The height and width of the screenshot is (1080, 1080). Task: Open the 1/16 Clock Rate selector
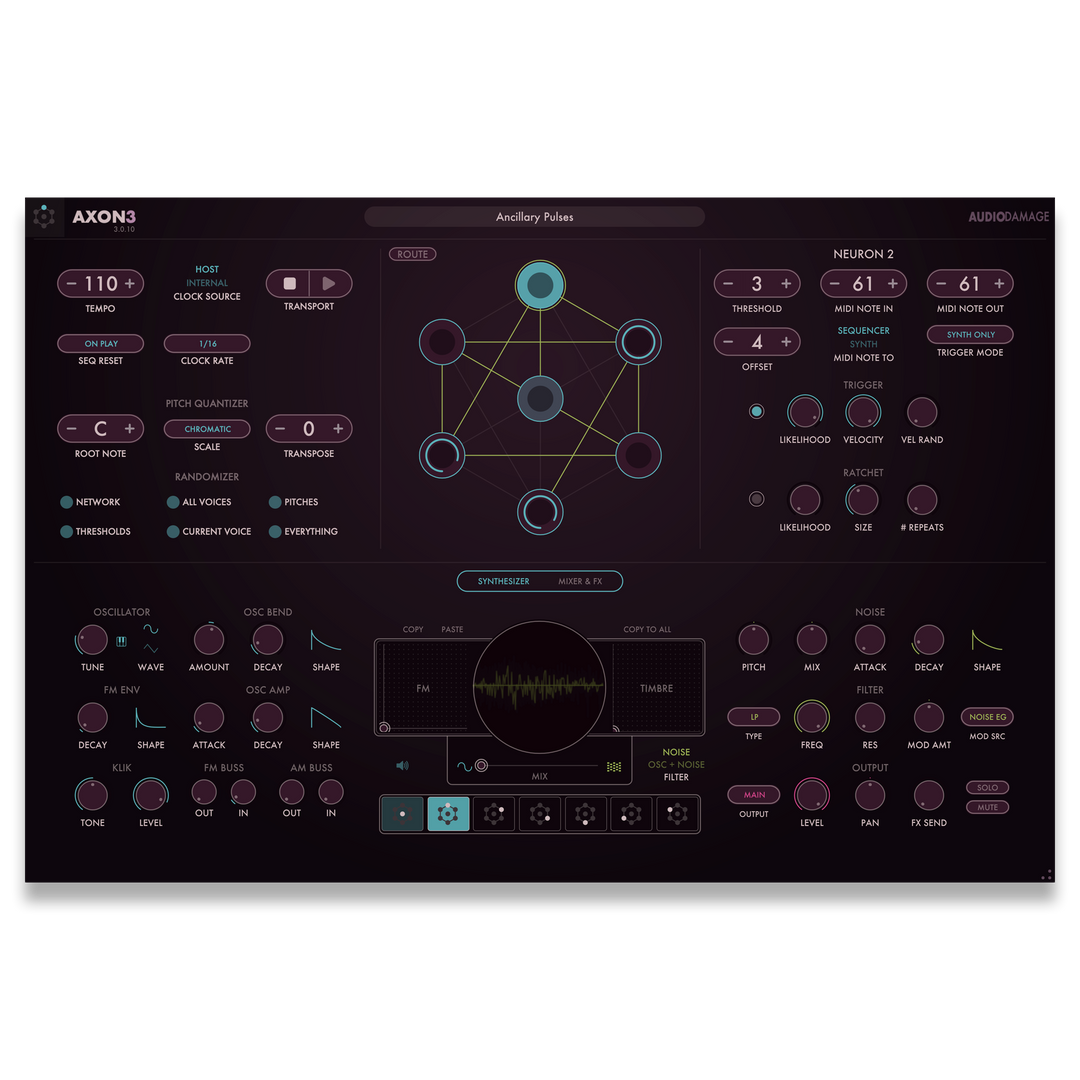tap(207, 343)
